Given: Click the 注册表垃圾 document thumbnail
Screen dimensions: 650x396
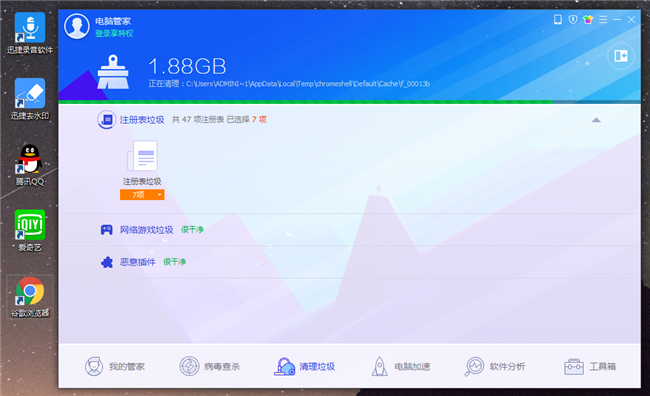Looking at the screenshot, I should tap(142, 155).
